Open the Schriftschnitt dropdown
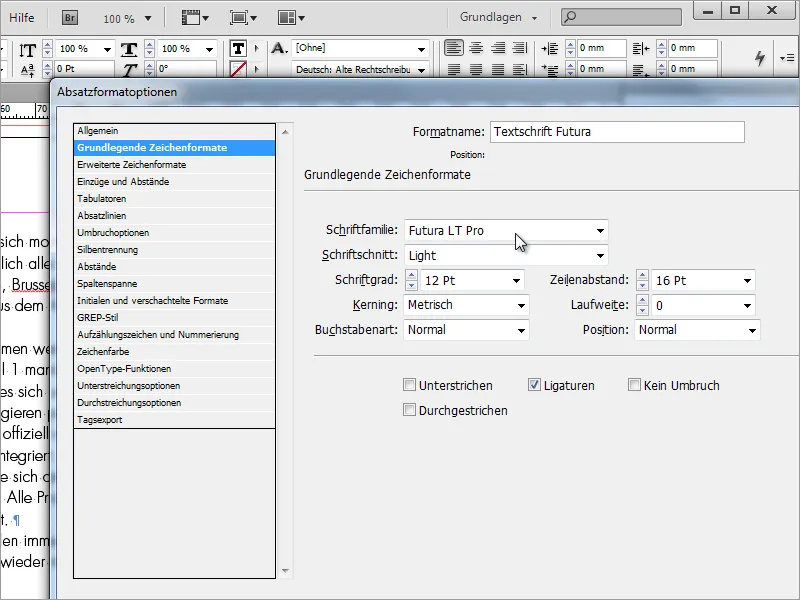Viewport: 800px width, 600px height. [599, 256]
